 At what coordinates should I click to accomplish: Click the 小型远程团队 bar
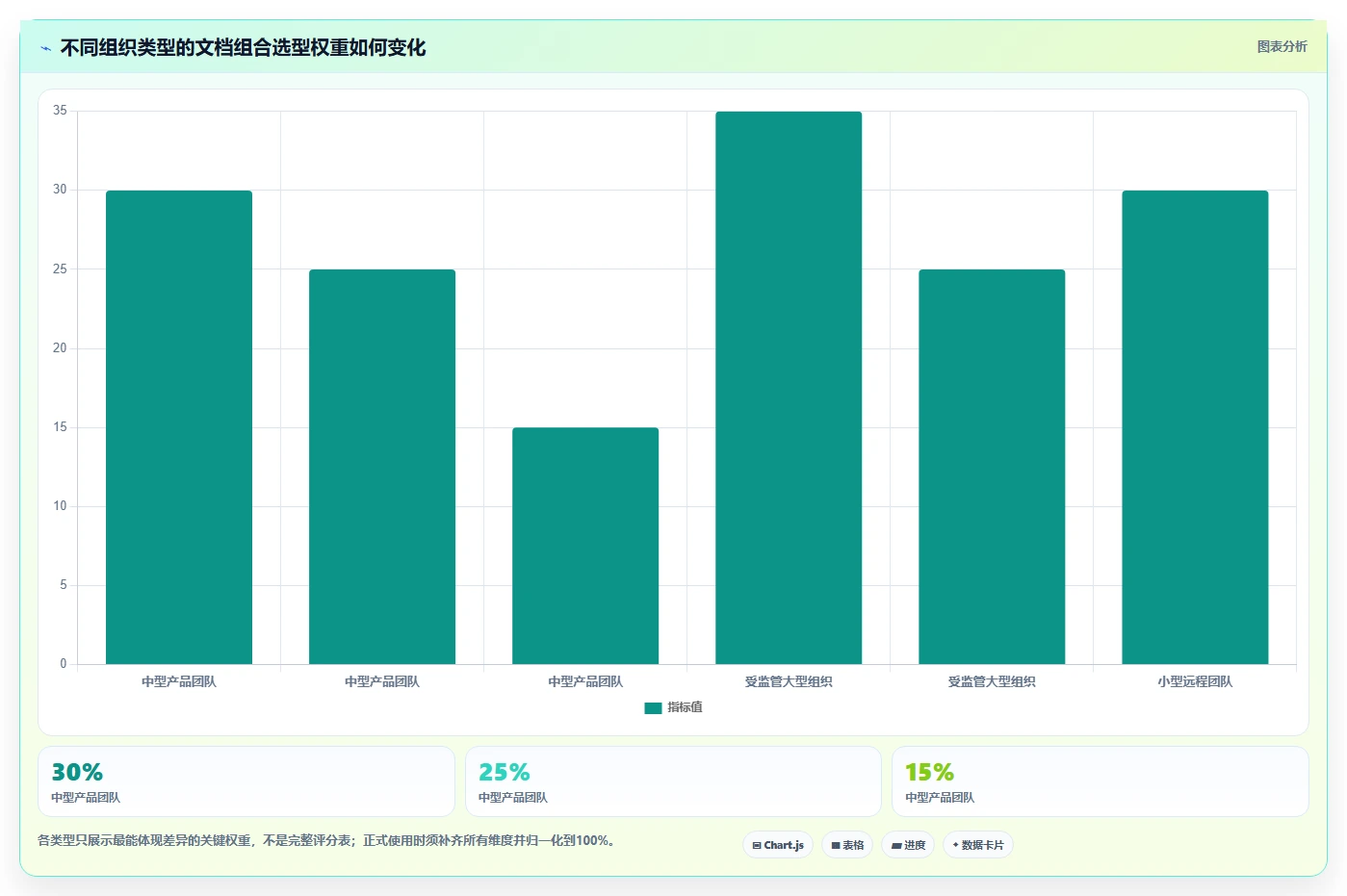click(x=1195, y=427)
